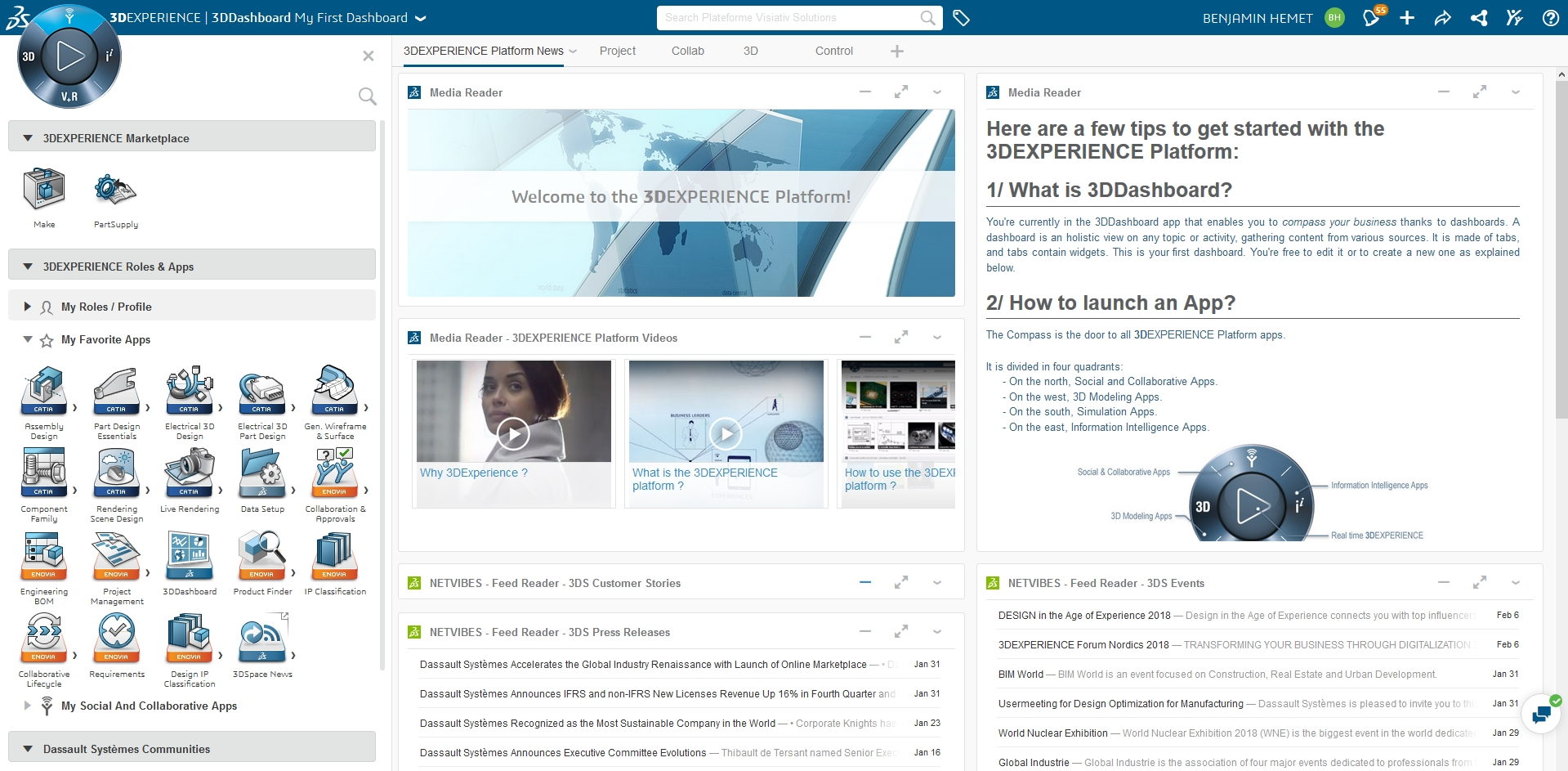Open 3DEXPERIENCE Forum Nordics 2018 event
Image resolution: width=1568 pixels, height=771 pixels.
(x=1258, y=645)
